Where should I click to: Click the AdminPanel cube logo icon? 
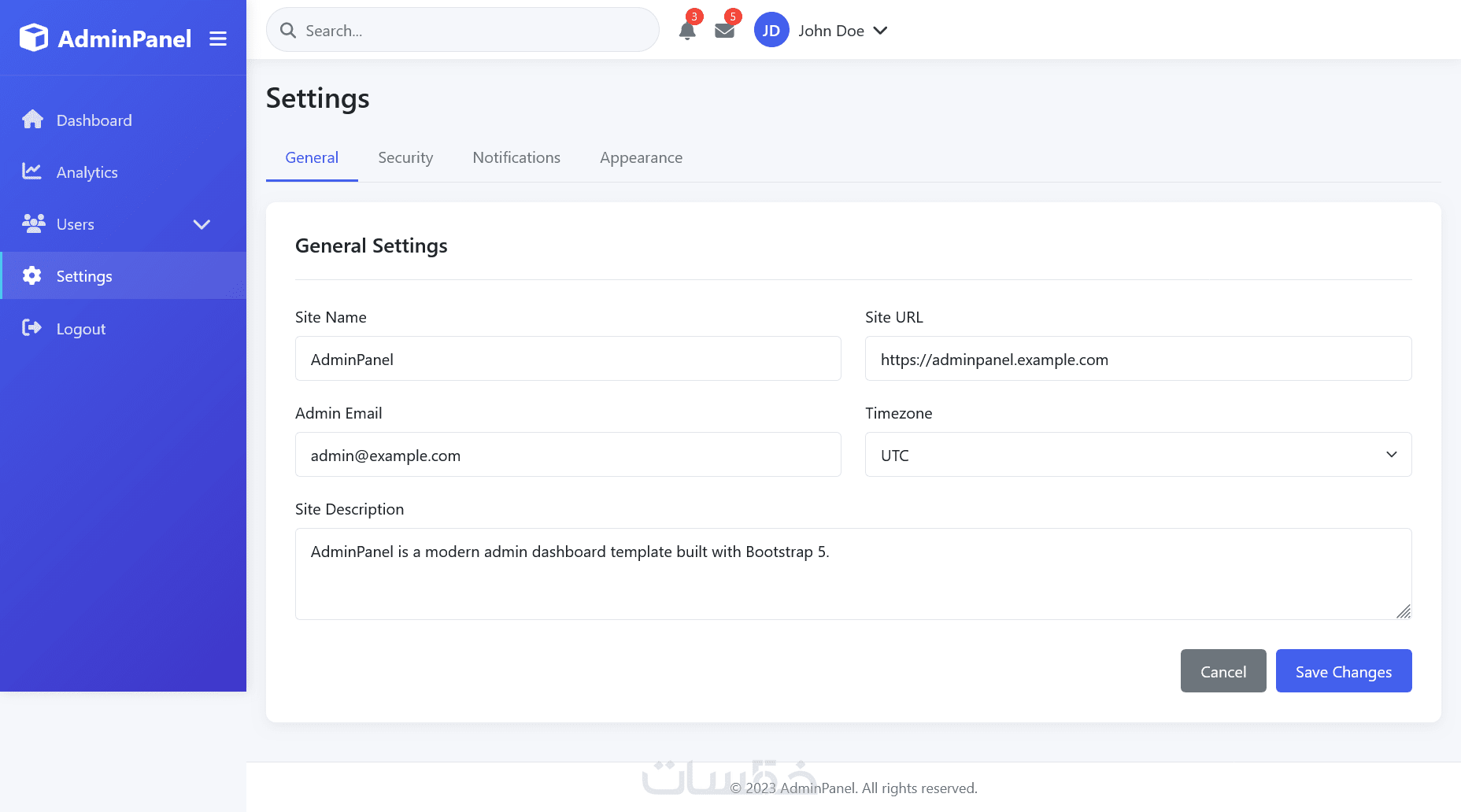pyautogui.click(x=34, y=38)
